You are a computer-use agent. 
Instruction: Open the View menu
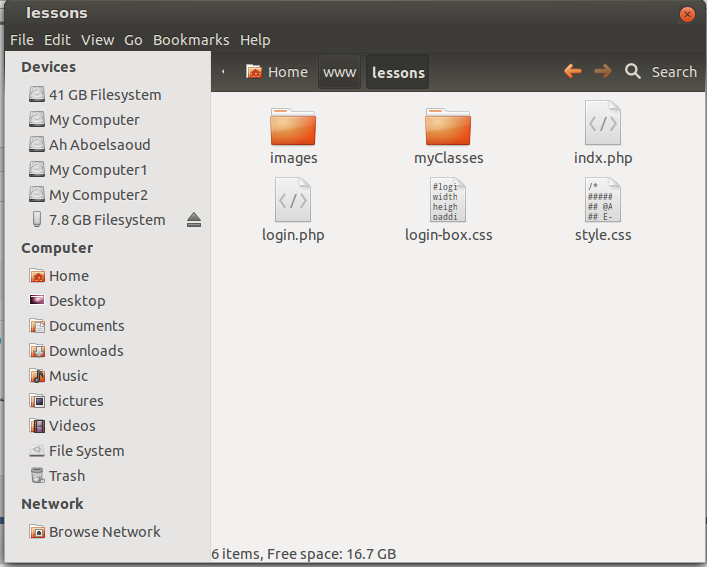click(97, 40)
